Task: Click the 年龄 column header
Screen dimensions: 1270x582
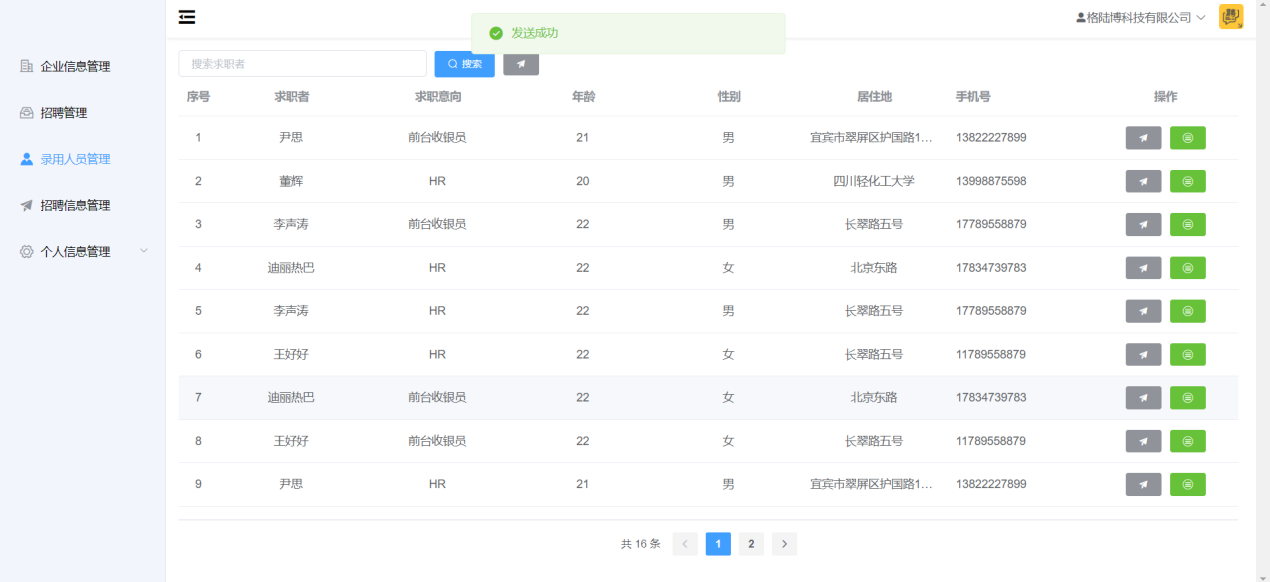Action: tap(583, 97)
